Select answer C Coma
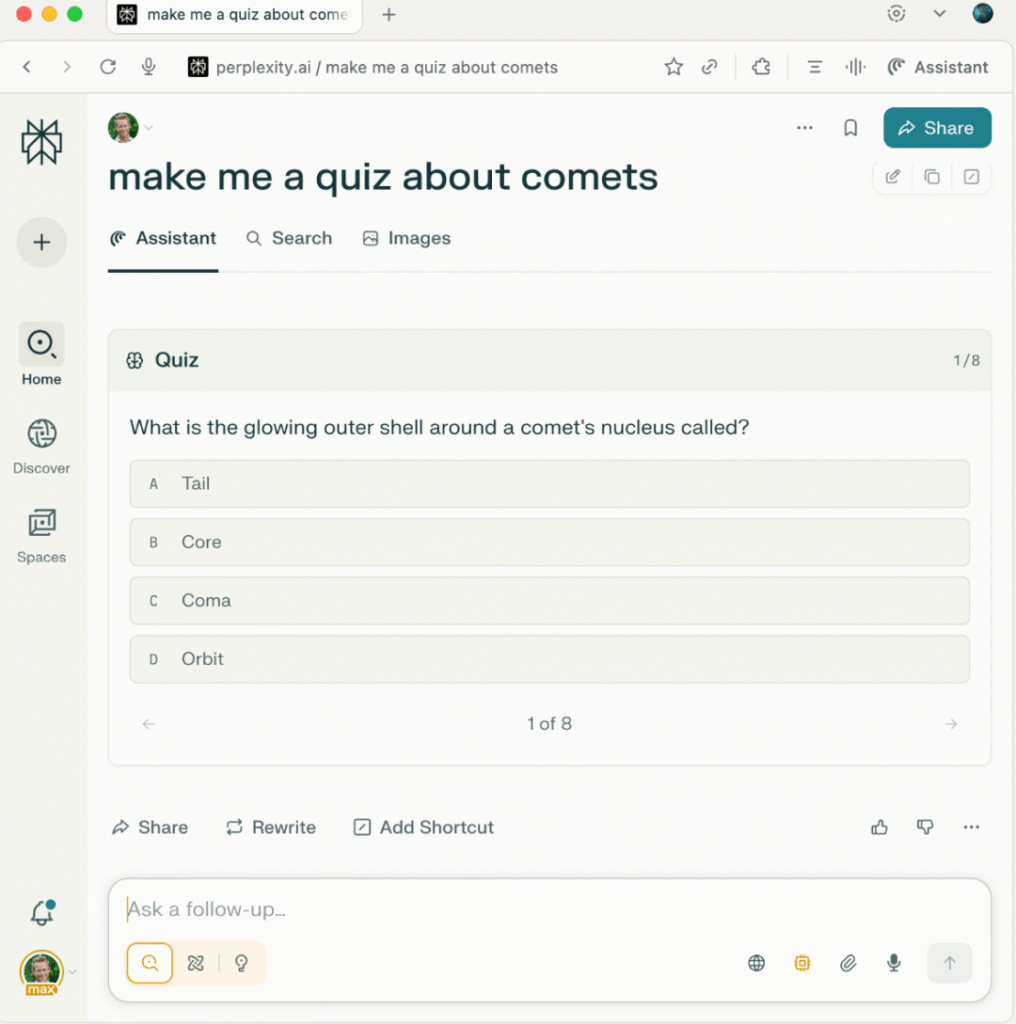The image size is (1016, 1024). [549, 601]
